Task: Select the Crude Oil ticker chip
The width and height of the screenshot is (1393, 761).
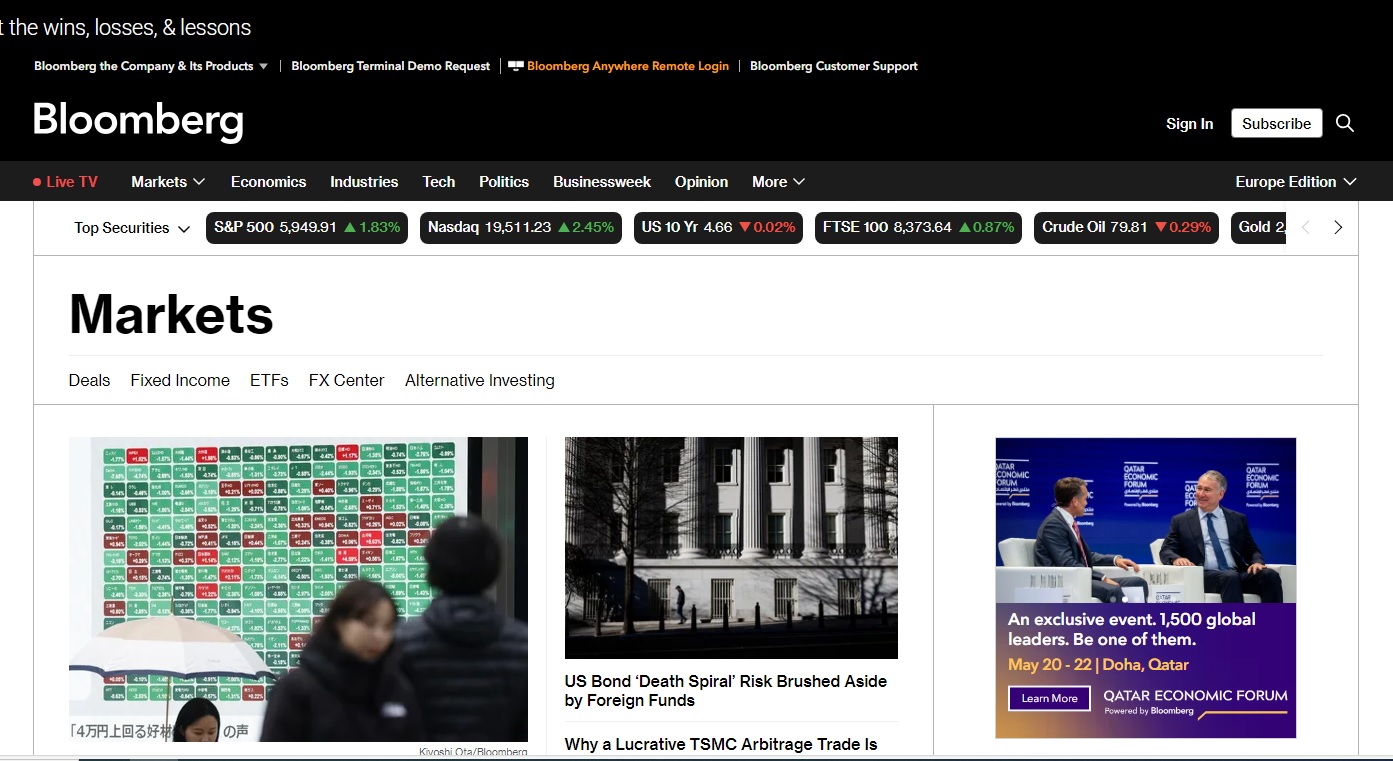Action: (x=1125, y=227)
